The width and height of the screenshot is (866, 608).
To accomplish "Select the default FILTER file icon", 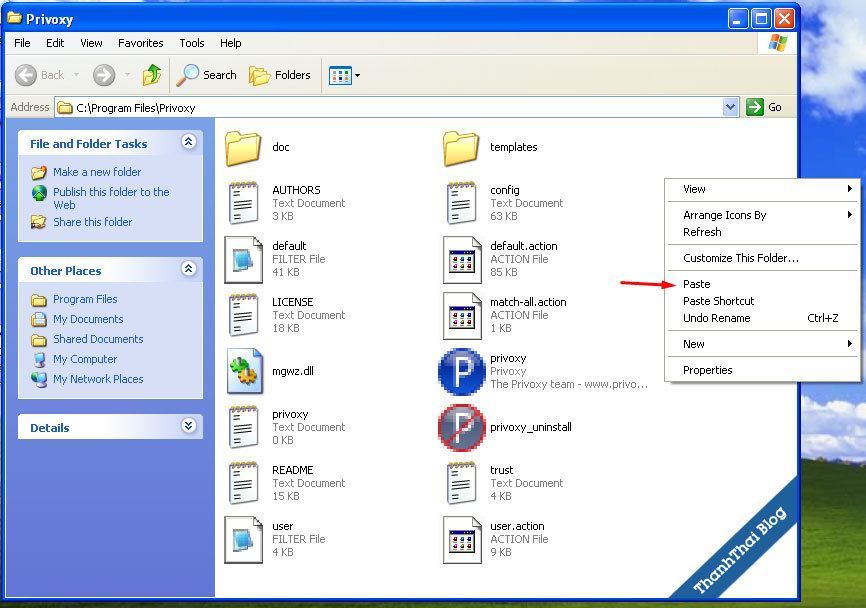I will coord(244,260).
